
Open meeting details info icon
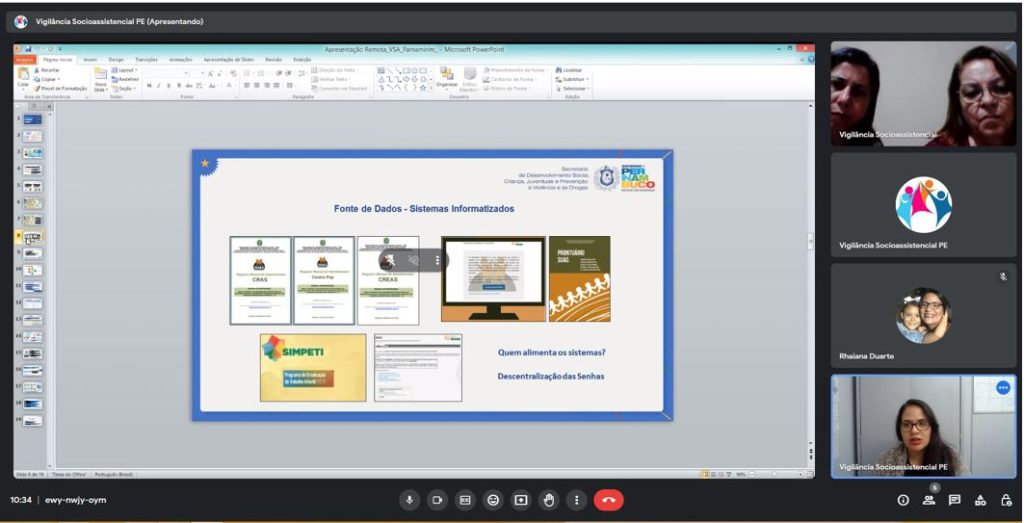pos(903,500)
